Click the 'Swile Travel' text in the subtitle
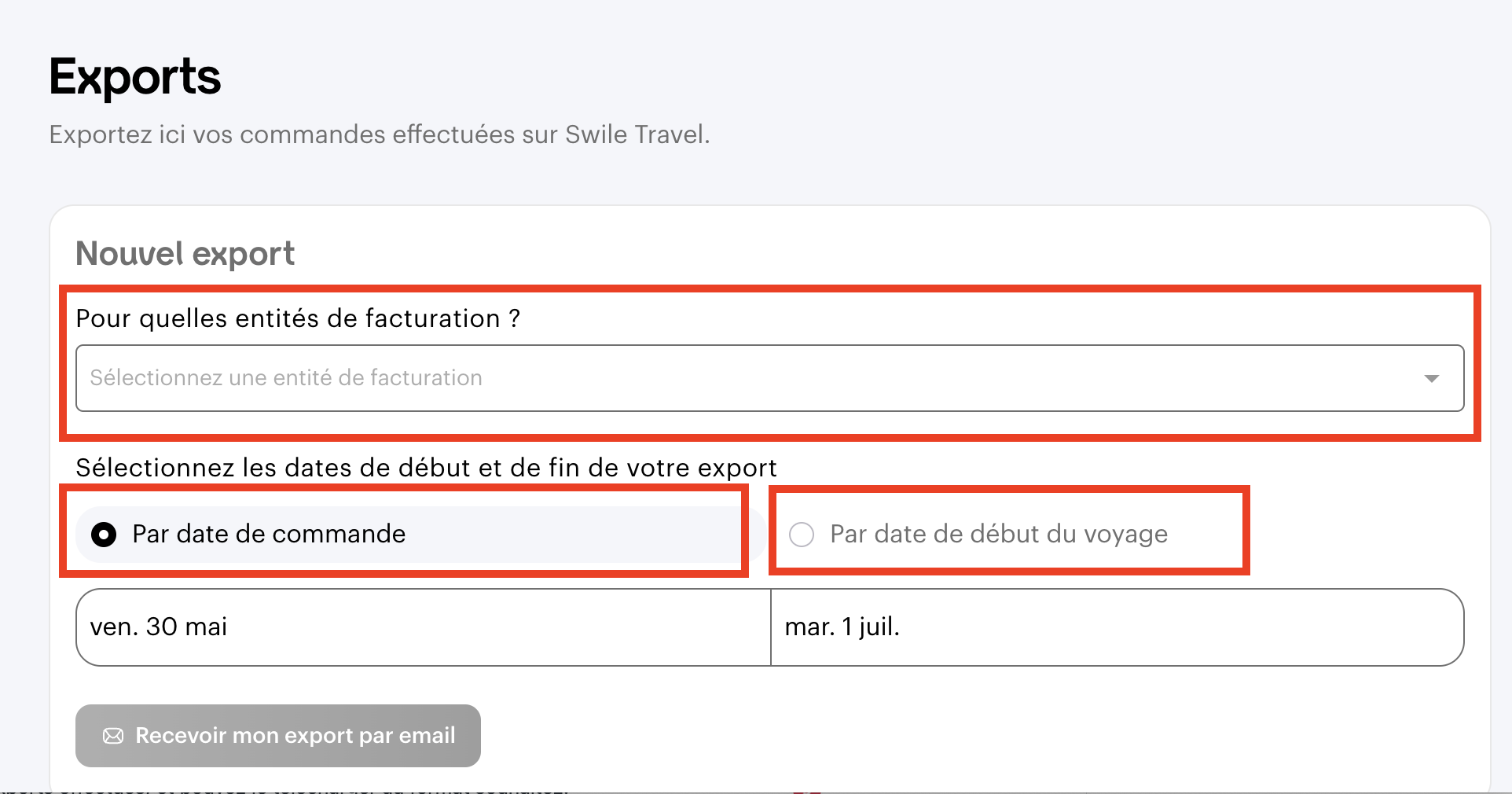Viewport: 1512px width, 794px height. 635,134
